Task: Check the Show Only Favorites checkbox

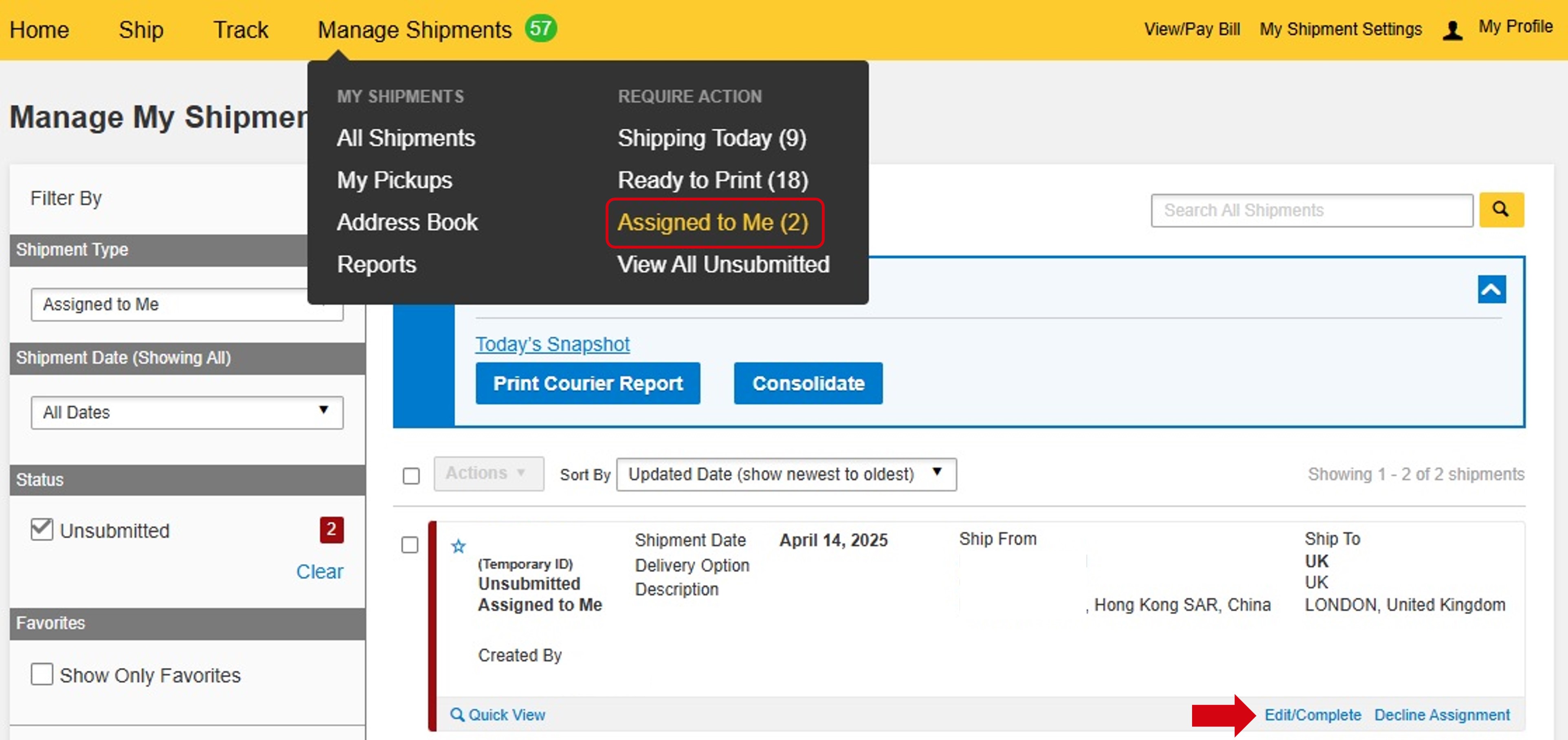Action: click(42, 674)
